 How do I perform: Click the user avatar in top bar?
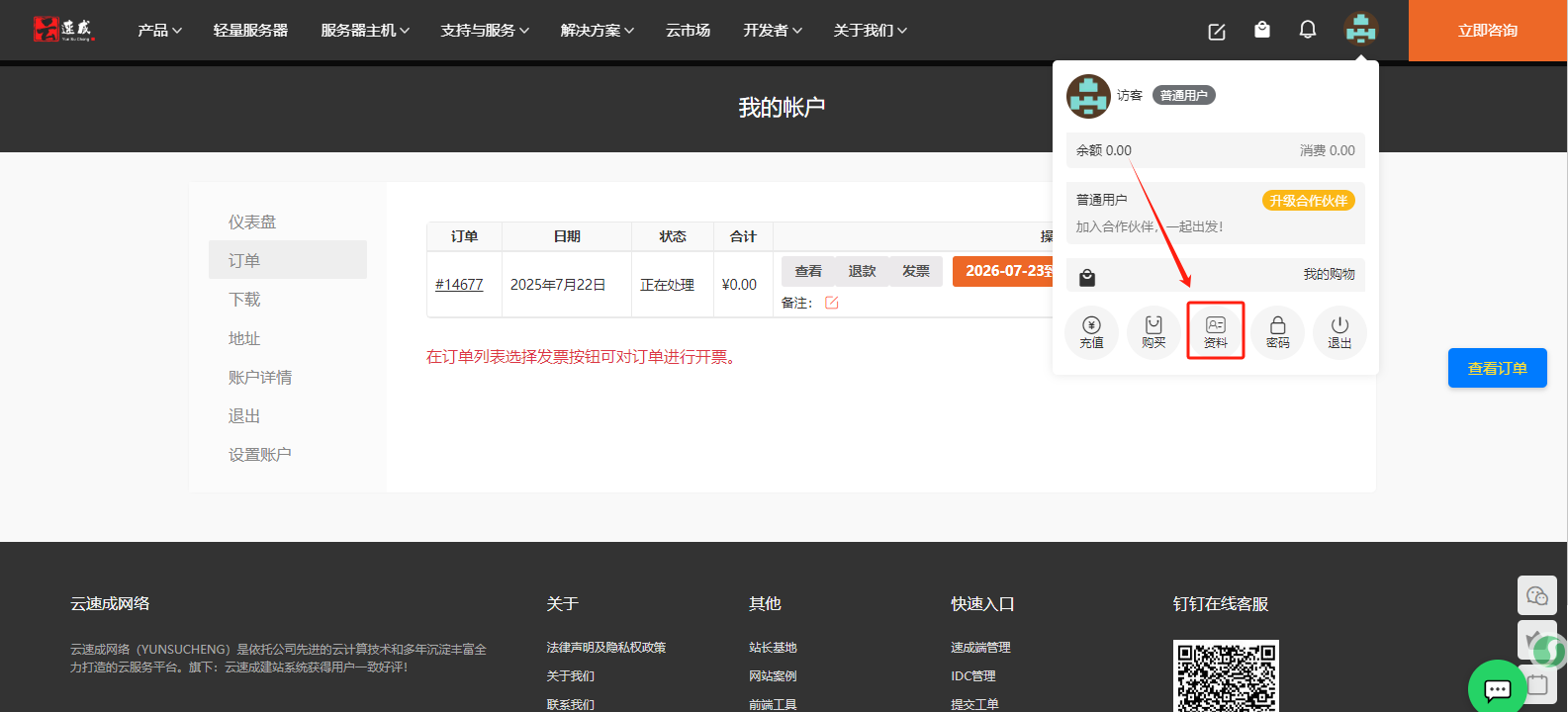(x=1360, y=30)
